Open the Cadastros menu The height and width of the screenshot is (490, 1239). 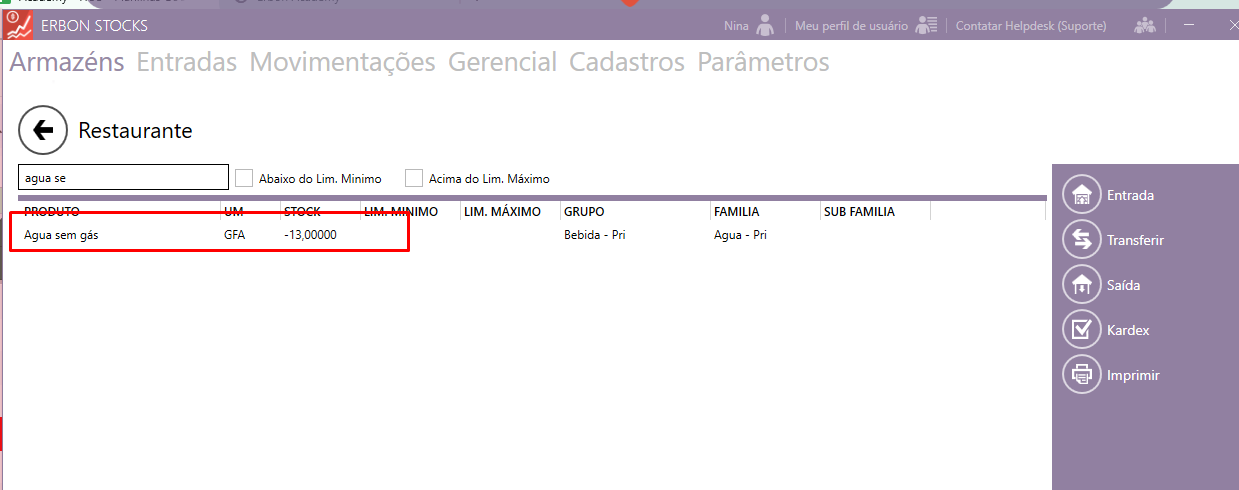[x=627, y=62]
